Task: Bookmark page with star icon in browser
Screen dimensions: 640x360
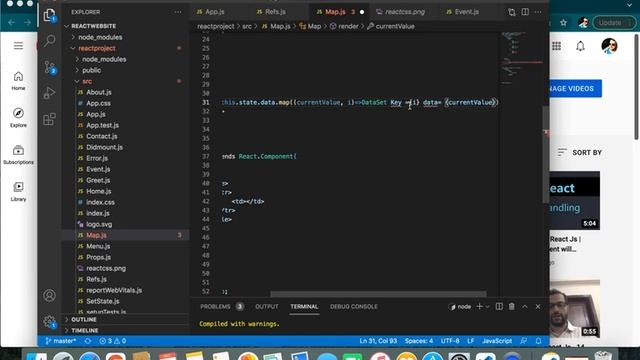Action: pos(564,23)
